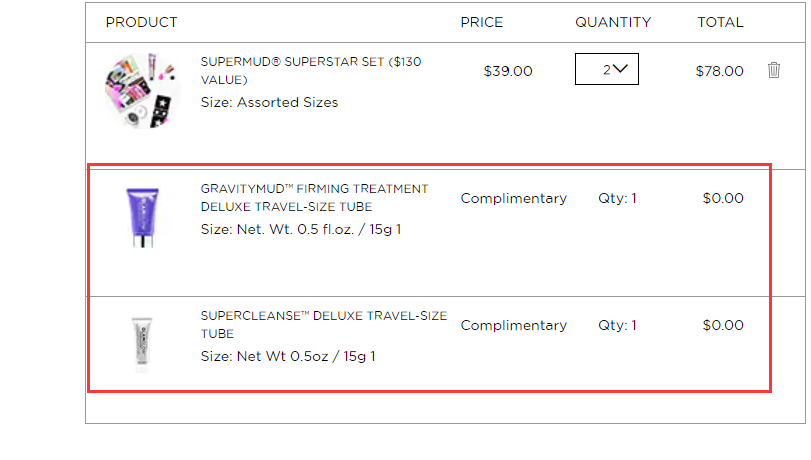Click the SuperMud Superstar Set product thumbnail
This screenshot has width=811, height=460.
(142, 91)
